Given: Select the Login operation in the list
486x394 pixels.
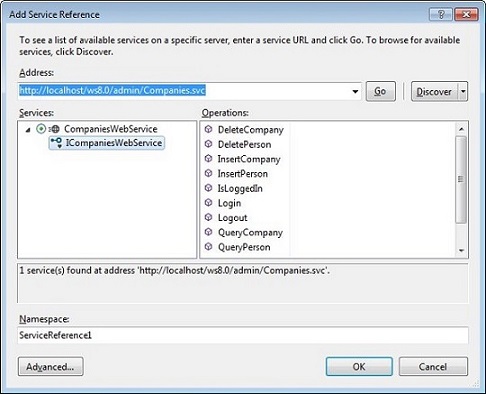Looking at the screenshot, I should click(229, 203).
